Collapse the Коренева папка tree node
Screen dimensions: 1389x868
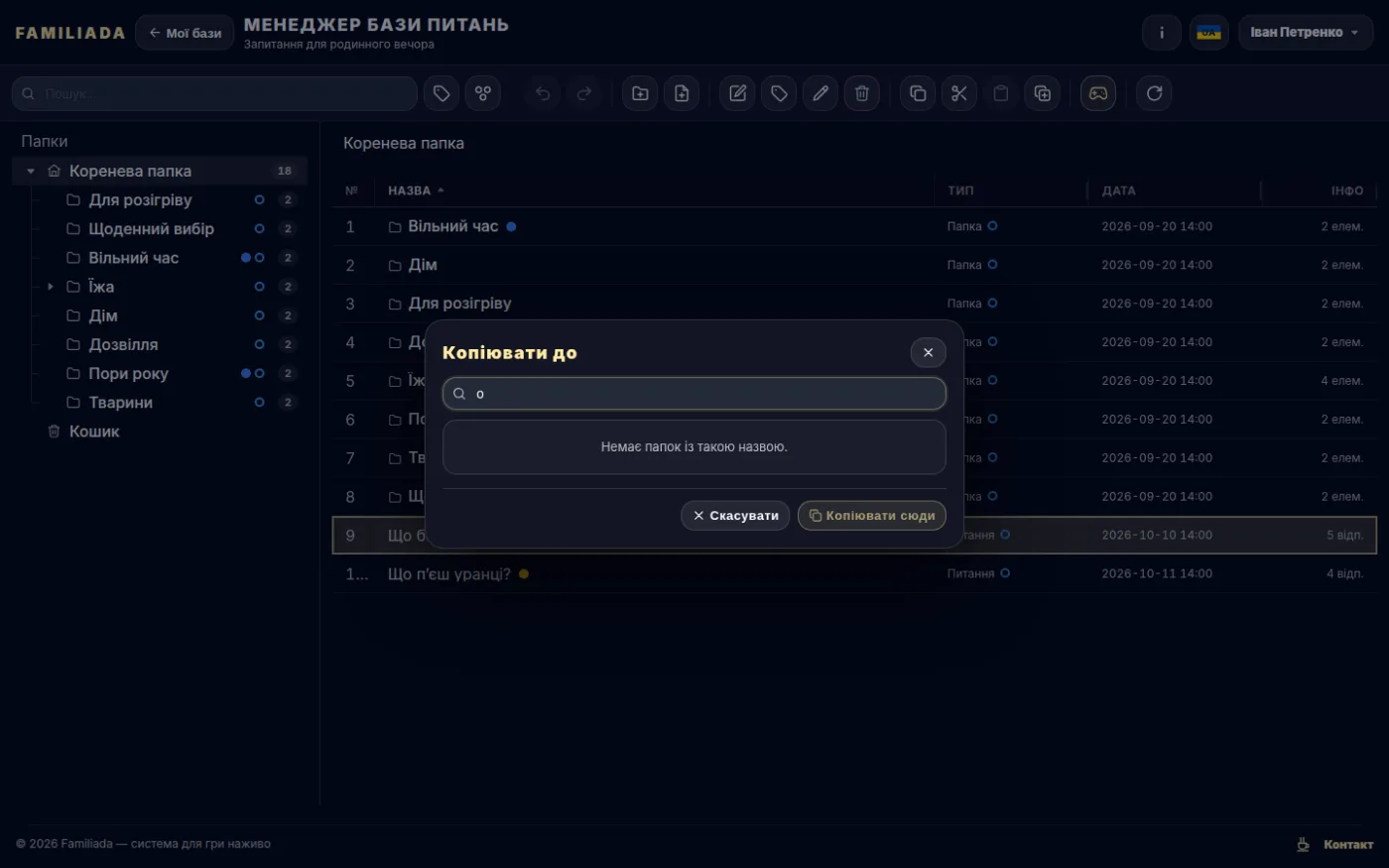click(x=31, y=171)
